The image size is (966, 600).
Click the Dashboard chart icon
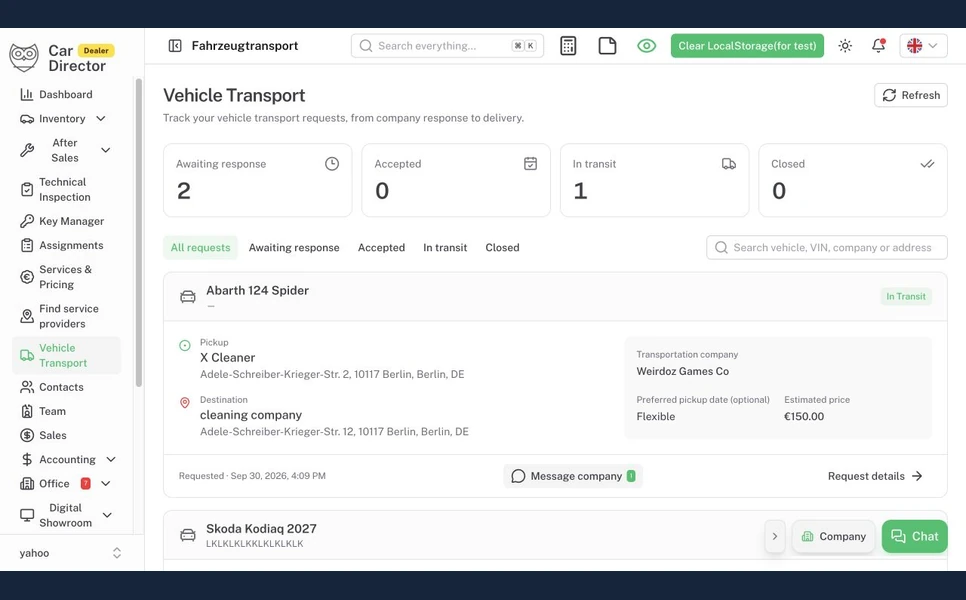(x=26, y=94)
